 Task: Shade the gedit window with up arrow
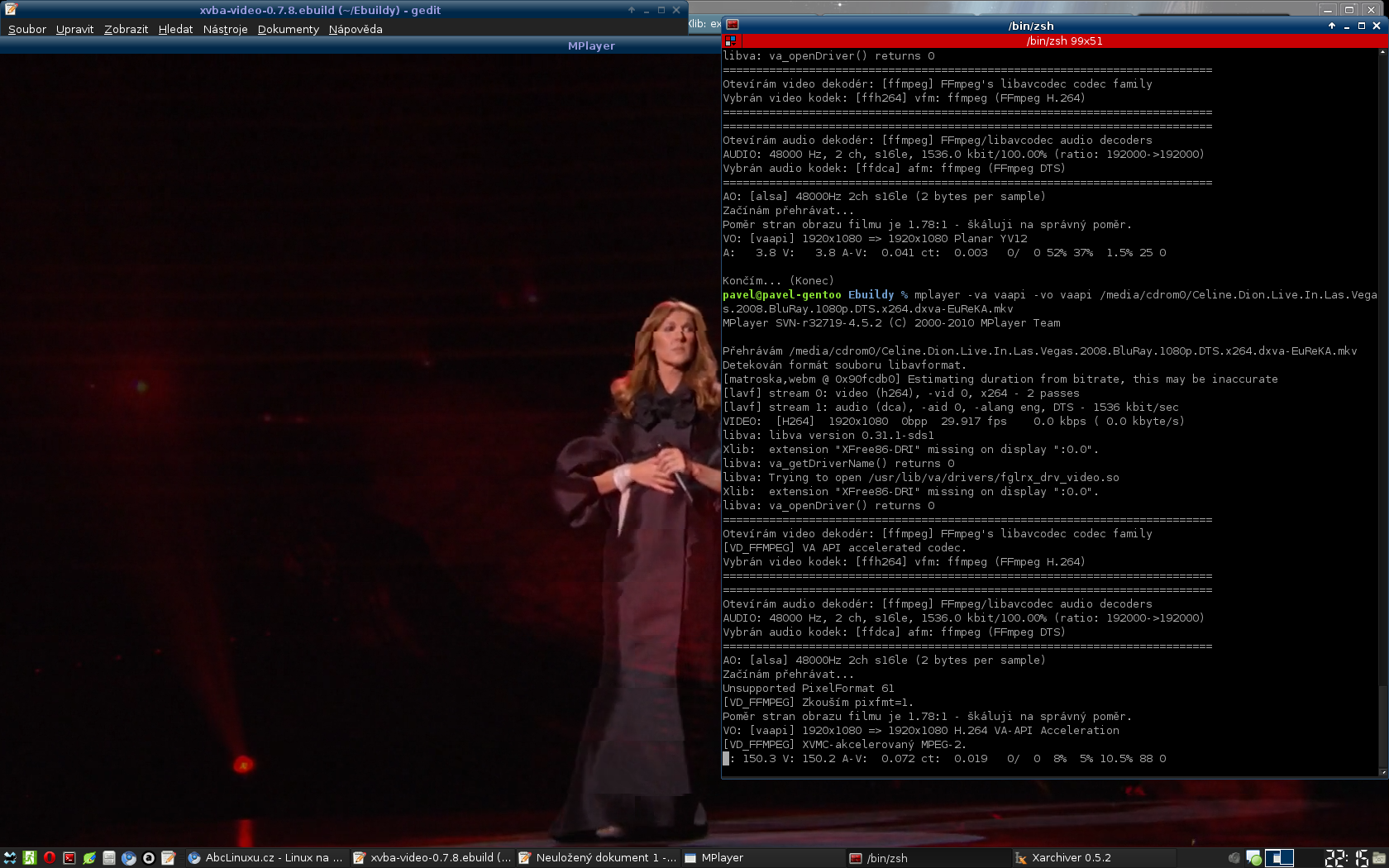632,10
